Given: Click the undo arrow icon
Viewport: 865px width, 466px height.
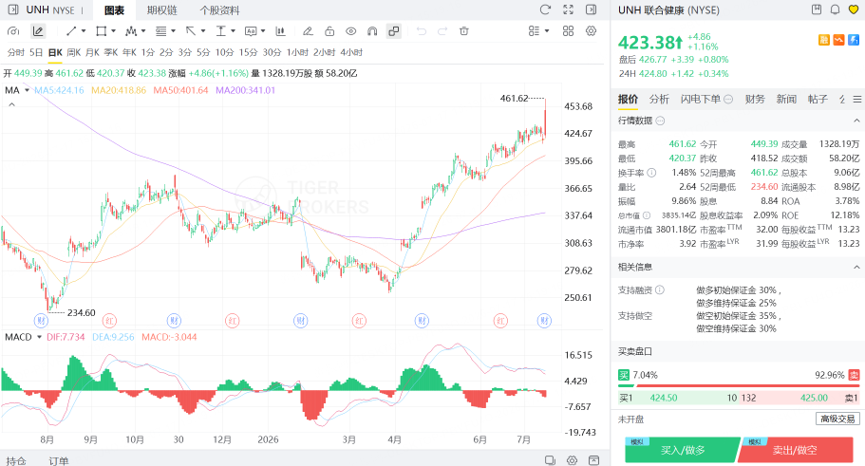Looking at the screenshot, I should click(x=421, y=31).
